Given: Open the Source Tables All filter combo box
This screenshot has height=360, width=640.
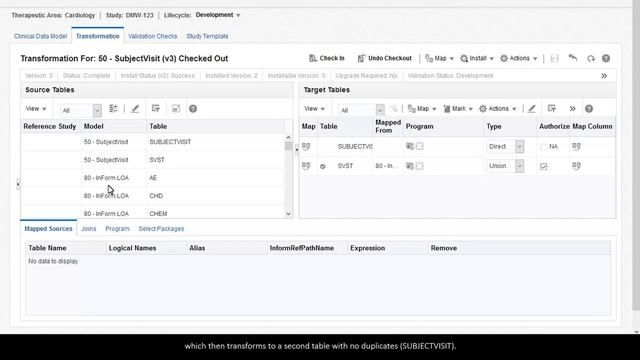Looking at the screenshot, I should pyautogui.click(x=81, y=110).
